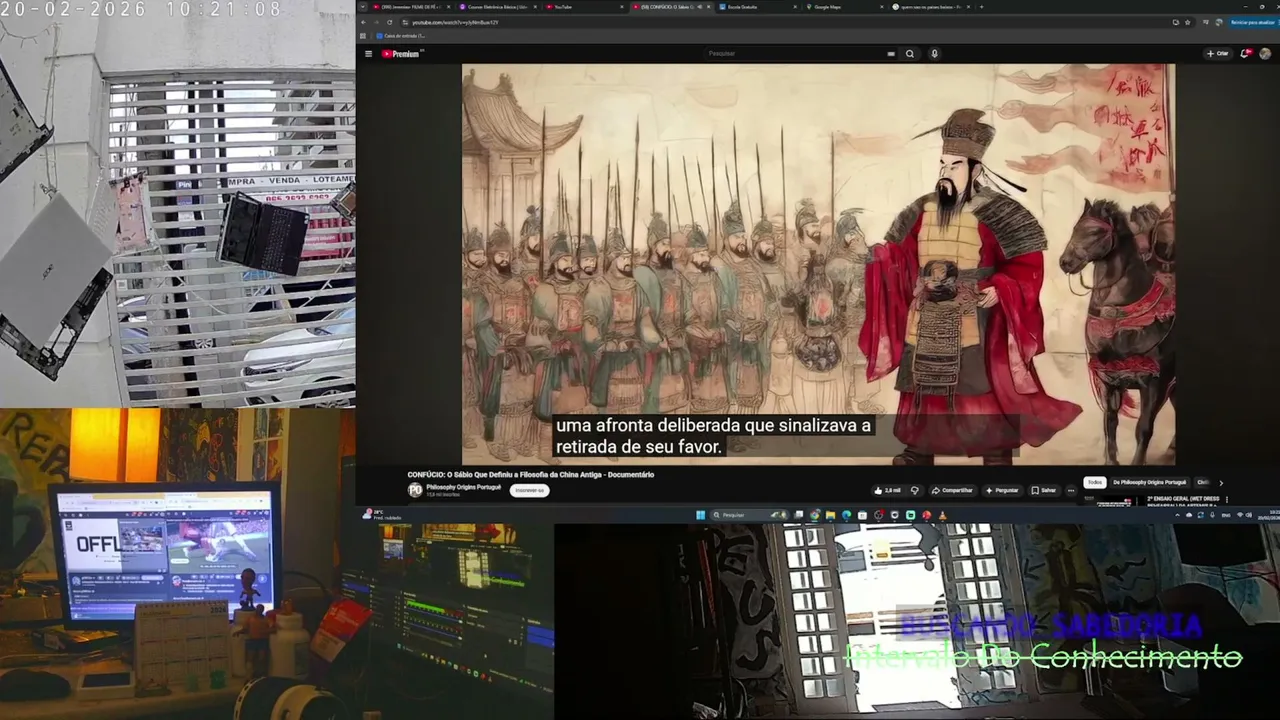Select the 'De Philosophy Origins Português' chip

[1149, 482]
